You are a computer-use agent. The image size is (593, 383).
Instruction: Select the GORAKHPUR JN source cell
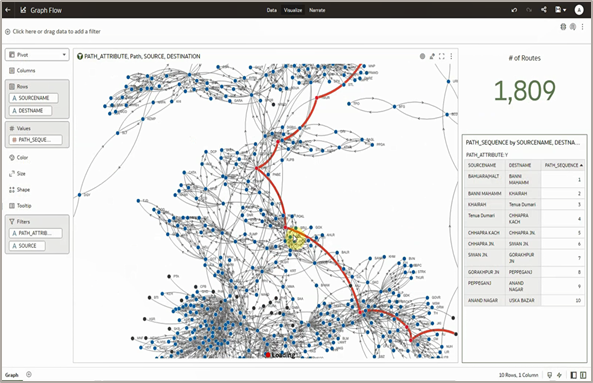tap(485, 272)
